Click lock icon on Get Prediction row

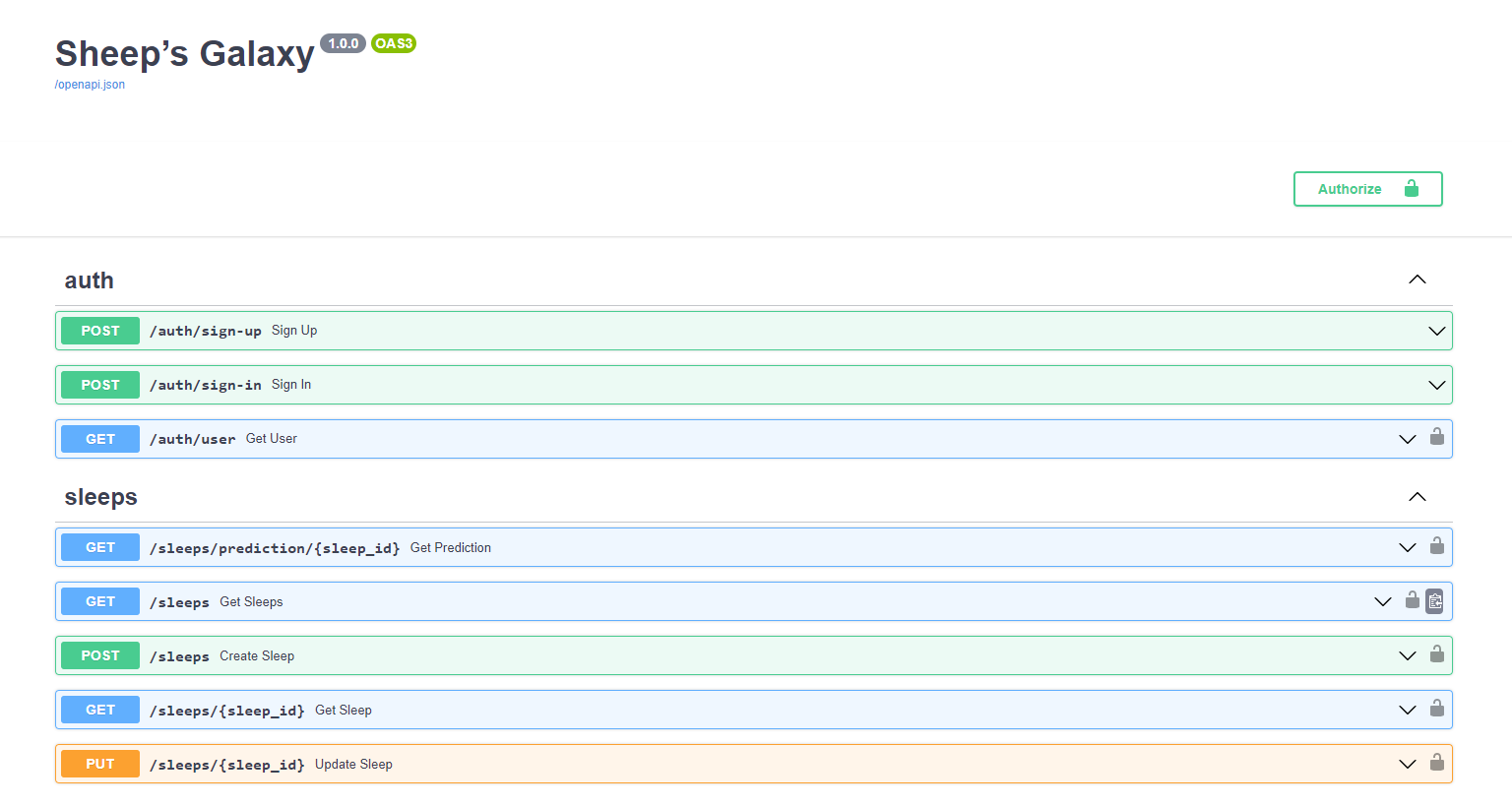click(1436, 545)
